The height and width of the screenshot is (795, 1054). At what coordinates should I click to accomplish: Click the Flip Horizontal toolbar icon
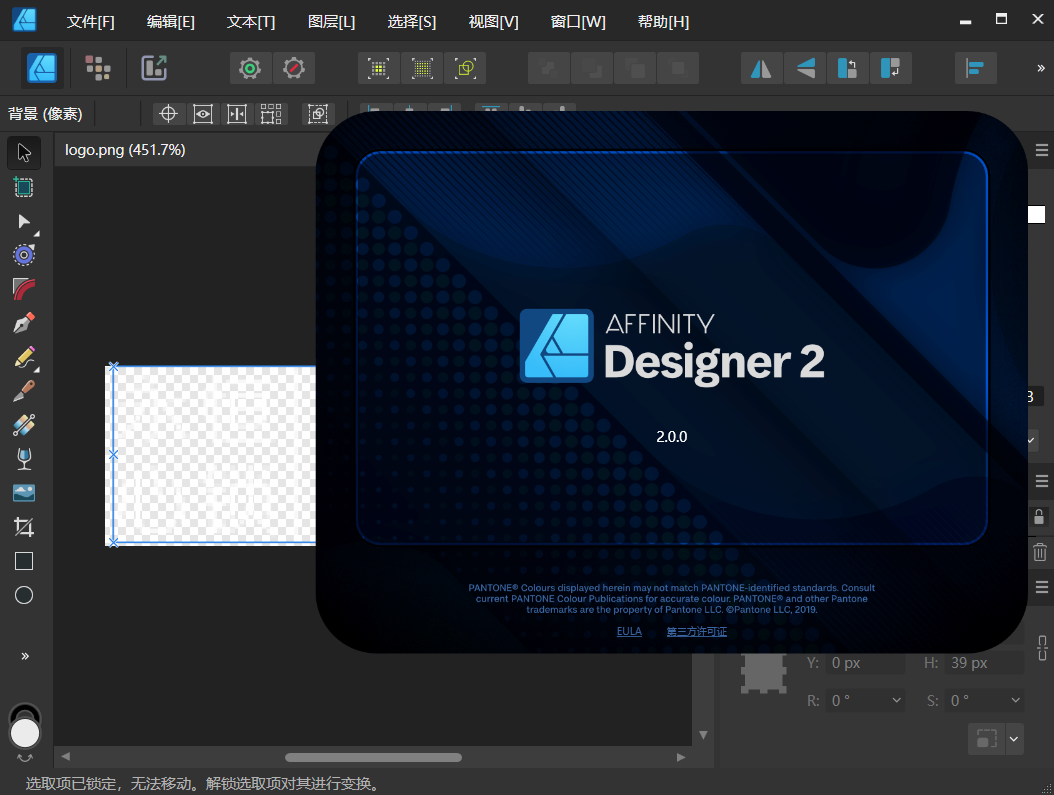(x=761, y=68)
